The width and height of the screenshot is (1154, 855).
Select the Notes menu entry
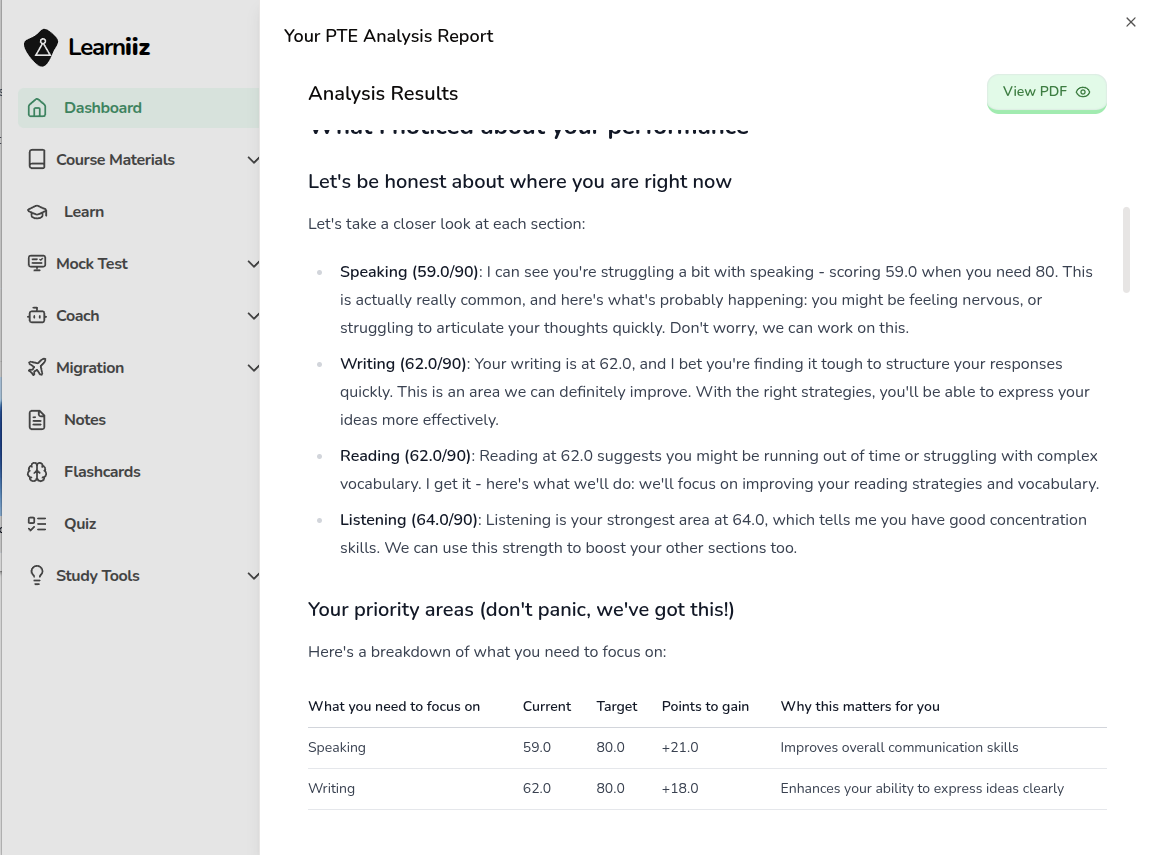point(85,419)
